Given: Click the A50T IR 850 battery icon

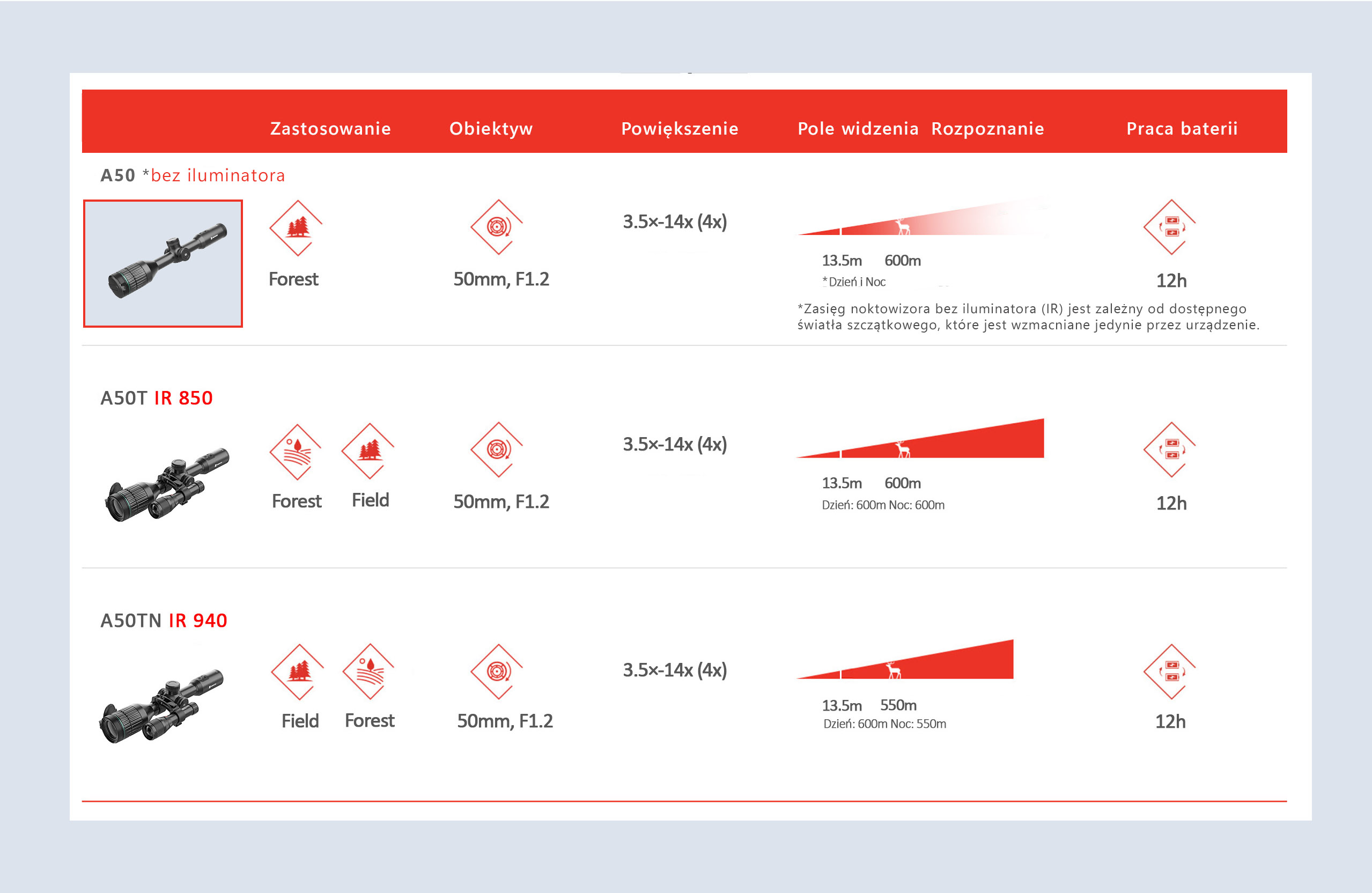Looking at the screenshot, I should pyautogui.click(x=1171, y=449).
